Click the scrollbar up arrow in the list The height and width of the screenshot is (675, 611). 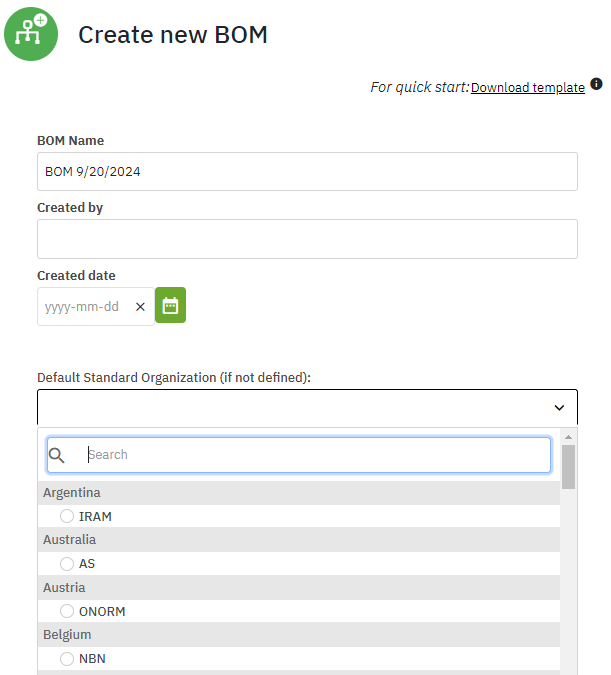coord(568,437)
